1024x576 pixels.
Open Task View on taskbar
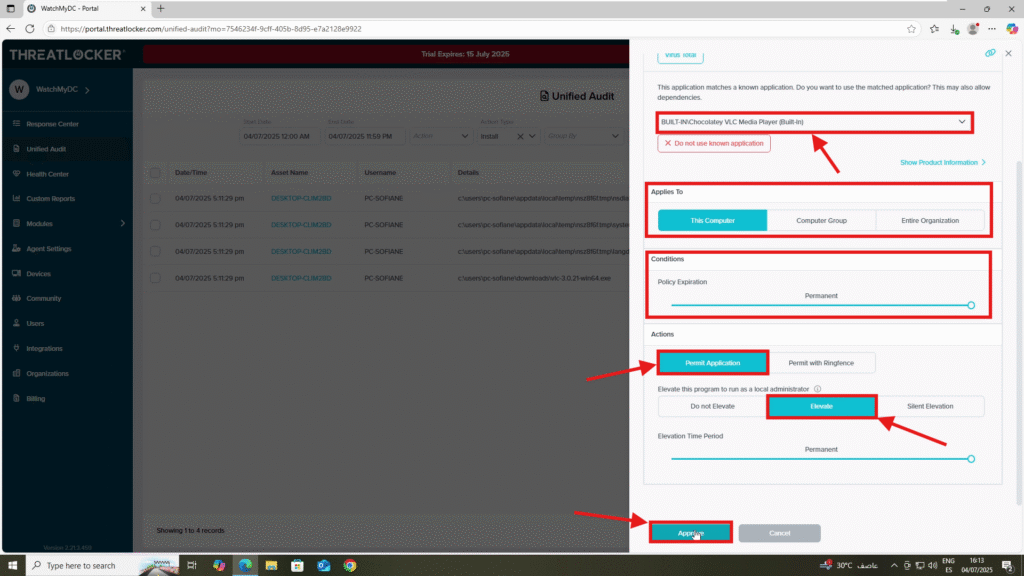pyautogui.click(x=191, y=566)
